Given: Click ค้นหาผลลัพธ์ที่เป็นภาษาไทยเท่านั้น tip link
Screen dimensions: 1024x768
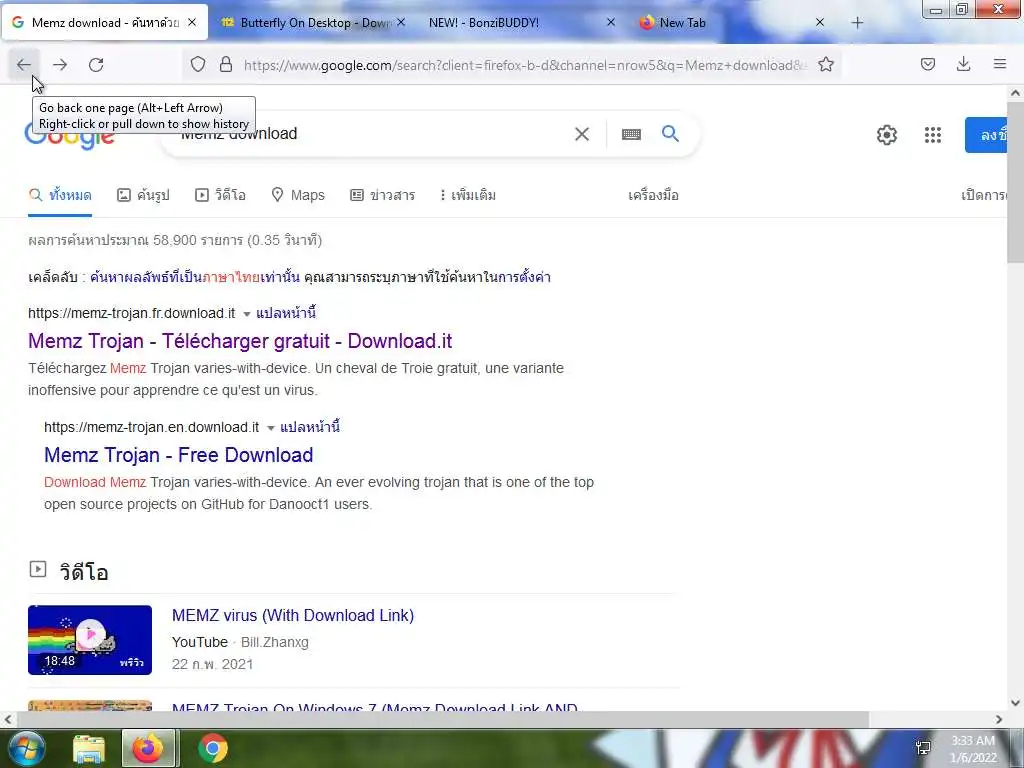Looking at the screenshot, I should click(195, 277).
